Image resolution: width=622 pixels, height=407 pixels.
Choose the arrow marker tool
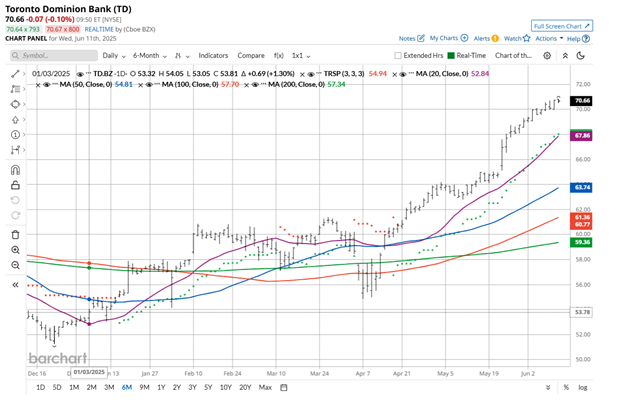(15, 119)
